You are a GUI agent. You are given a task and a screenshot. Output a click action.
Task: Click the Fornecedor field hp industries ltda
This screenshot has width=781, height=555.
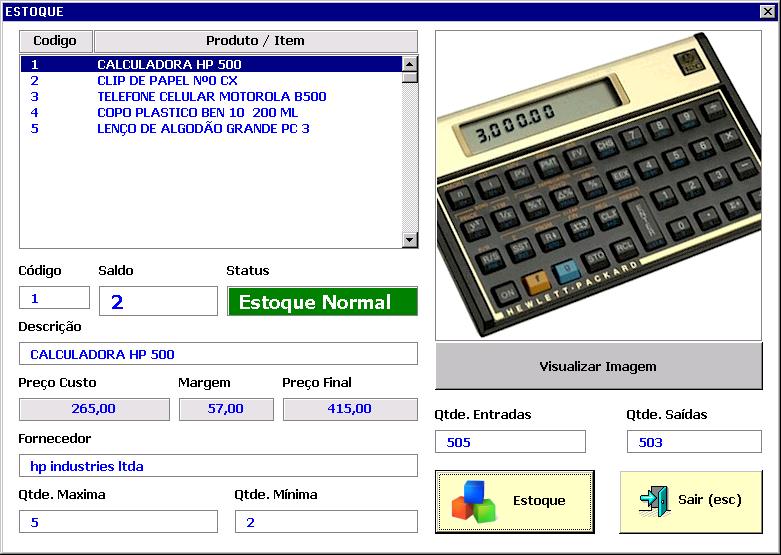coord(218,466)
